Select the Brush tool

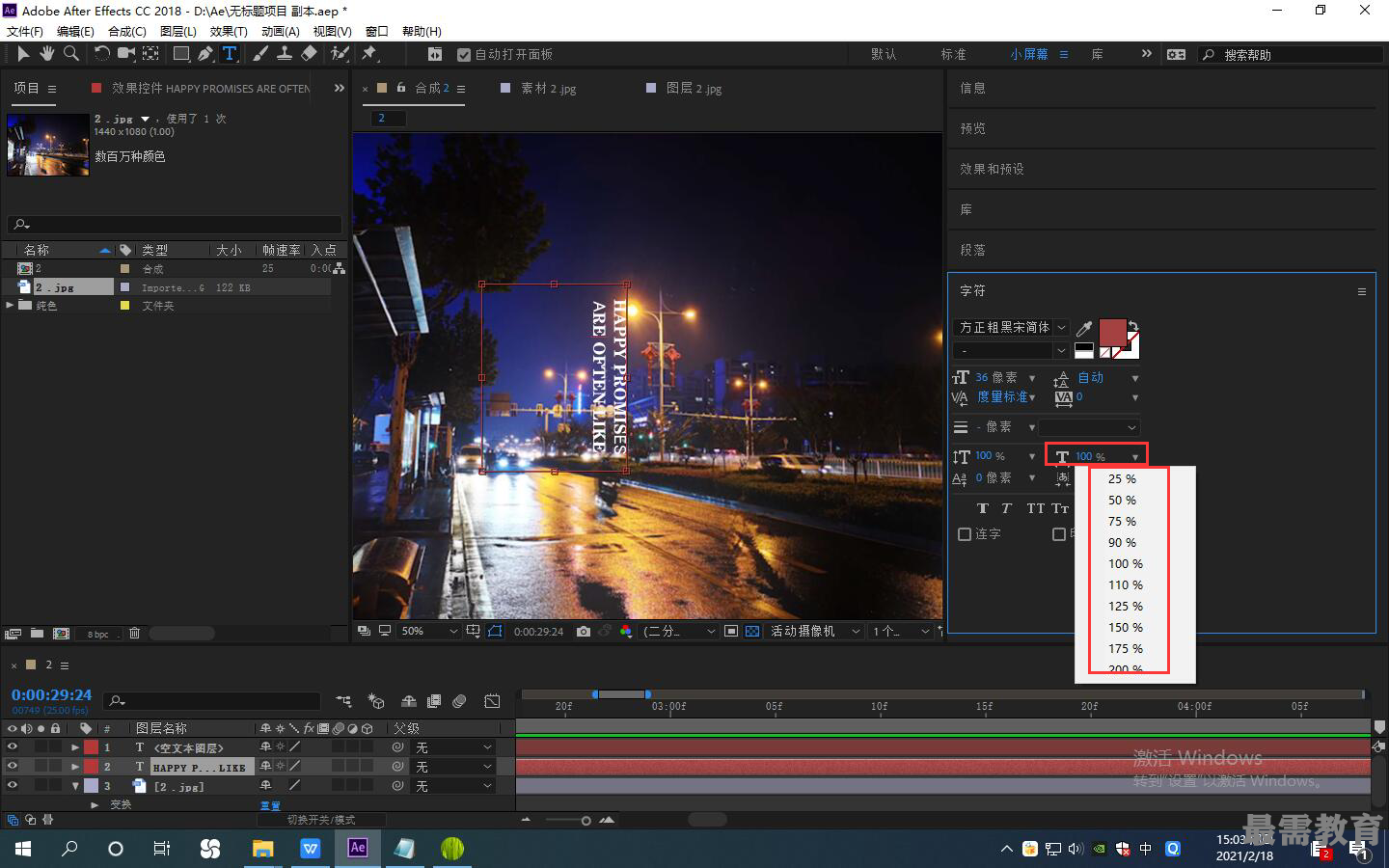[260, 54]
